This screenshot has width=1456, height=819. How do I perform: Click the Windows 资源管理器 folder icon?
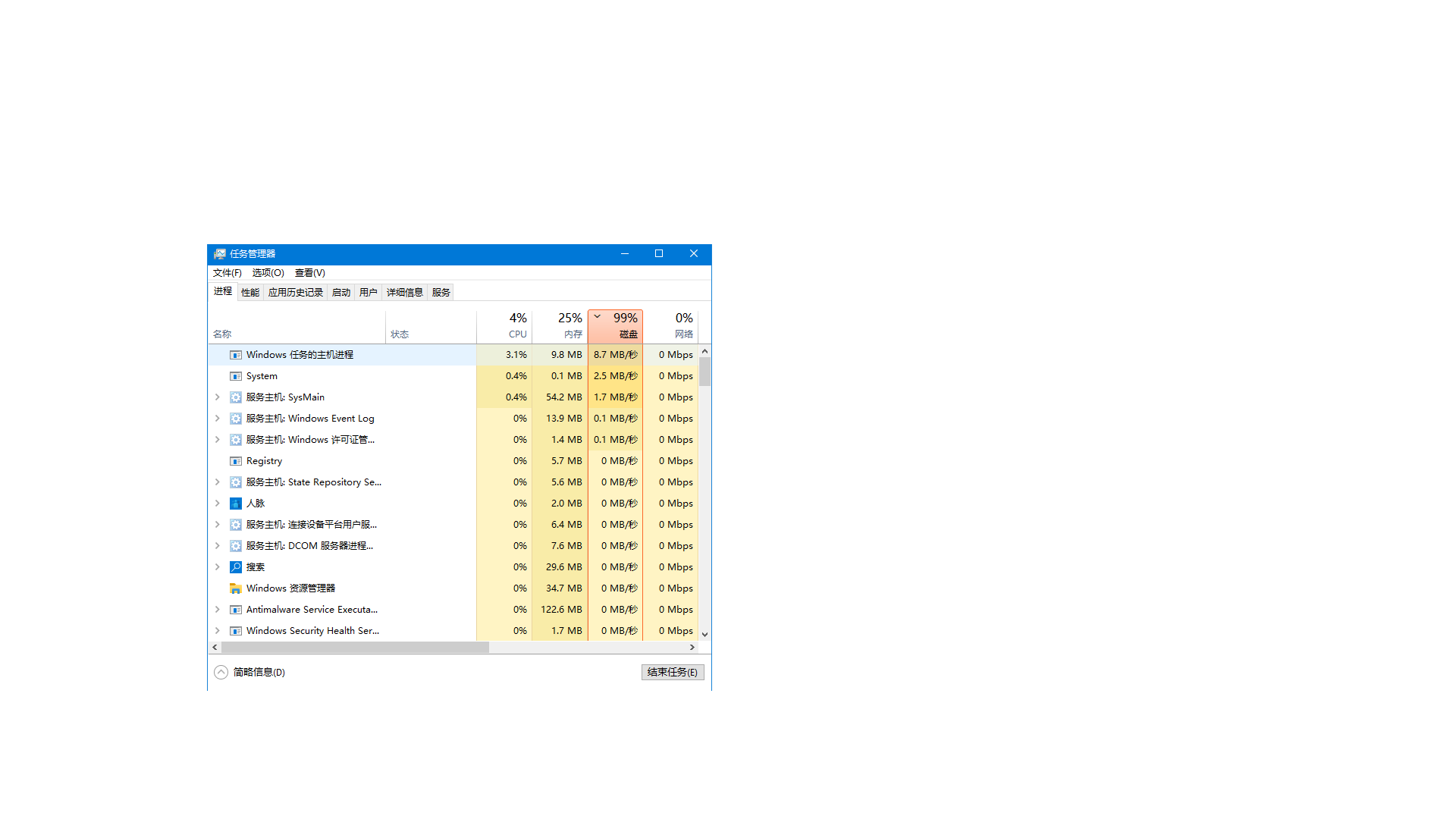(236, 588)
